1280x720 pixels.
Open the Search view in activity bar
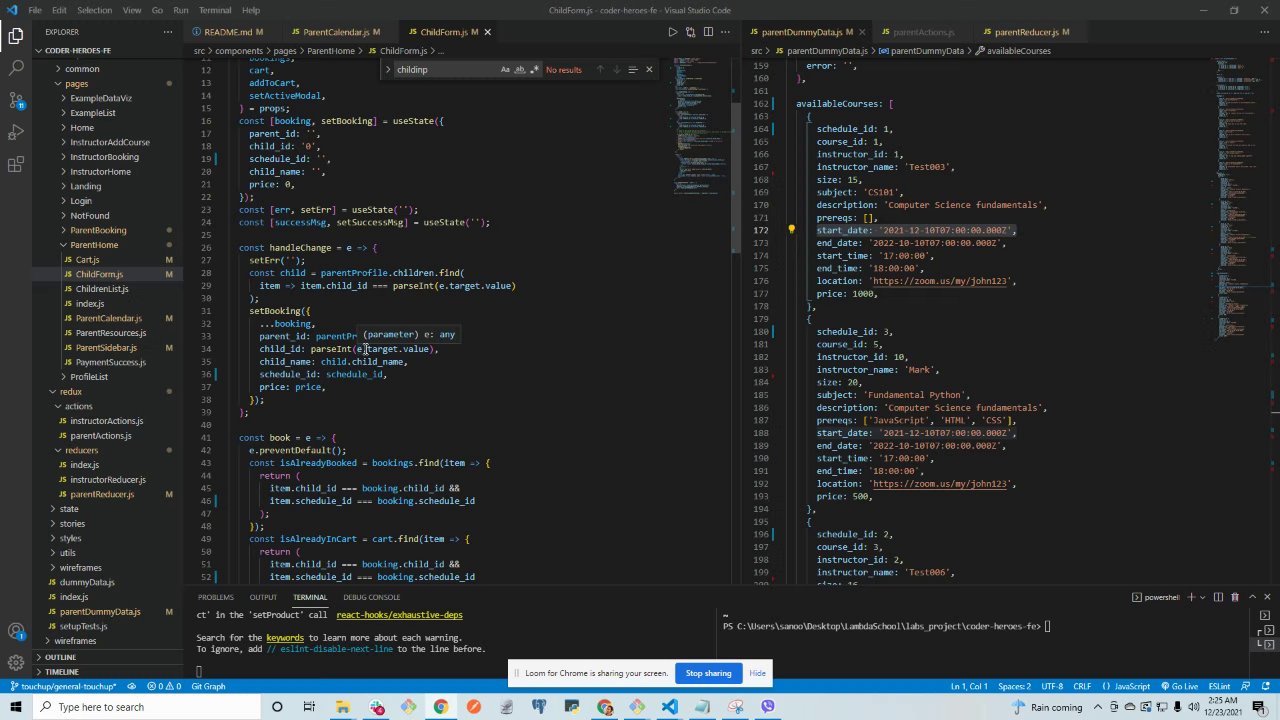(x=16, y=68)
